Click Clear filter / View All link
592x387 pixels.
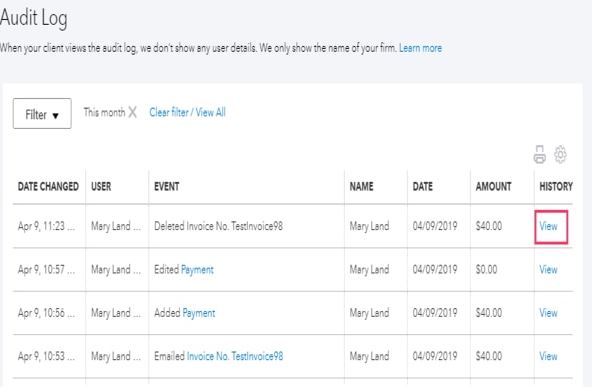point(187,113)
